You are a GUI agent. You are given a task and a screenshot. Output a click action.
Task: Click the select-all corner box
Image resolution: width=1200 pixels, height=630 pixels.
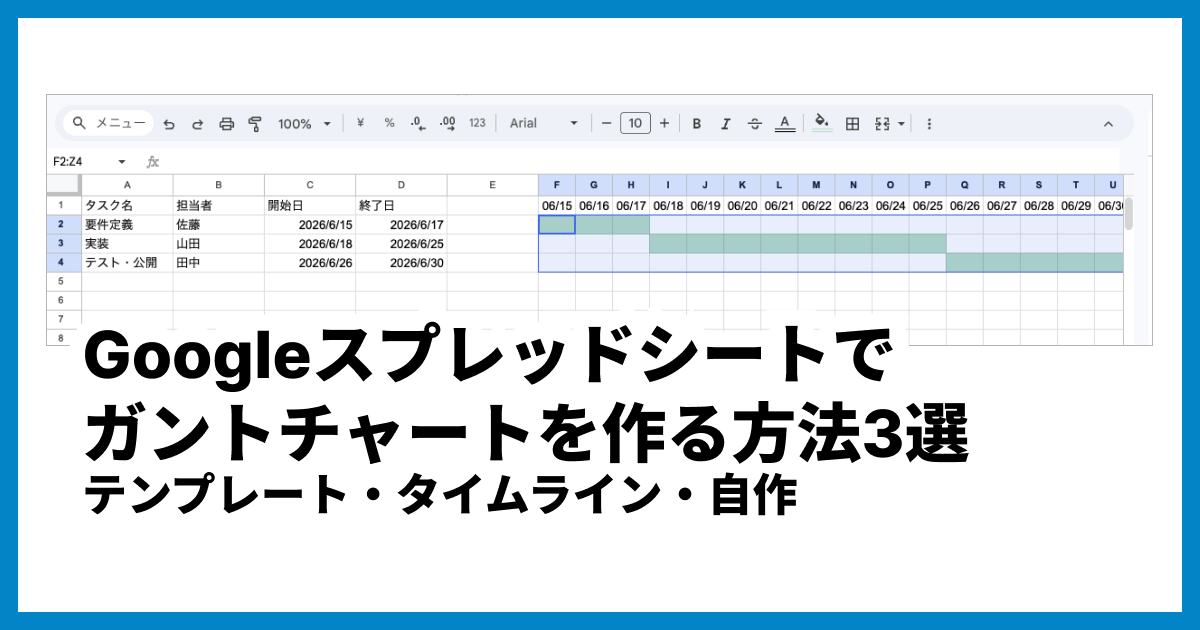click(x=64, y=185)
